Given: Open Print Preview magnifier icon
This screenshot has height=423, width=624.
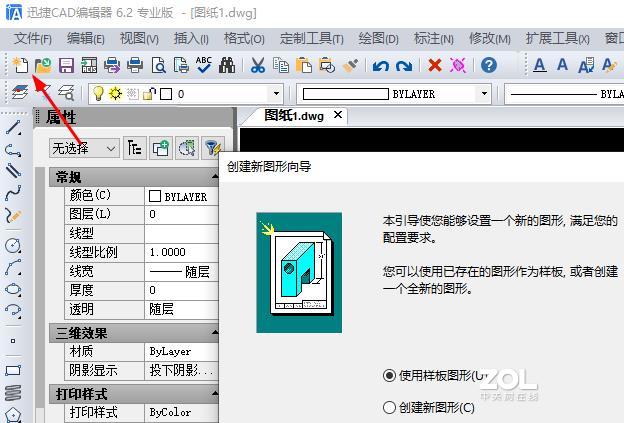Looking at the screenshot, I should (158, 65).
